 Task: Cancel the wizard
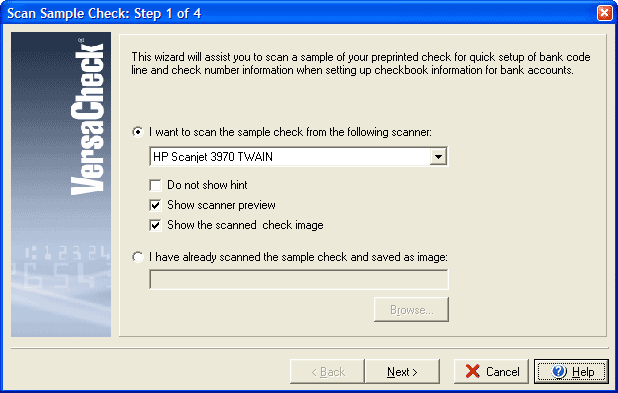coord(491,371)
